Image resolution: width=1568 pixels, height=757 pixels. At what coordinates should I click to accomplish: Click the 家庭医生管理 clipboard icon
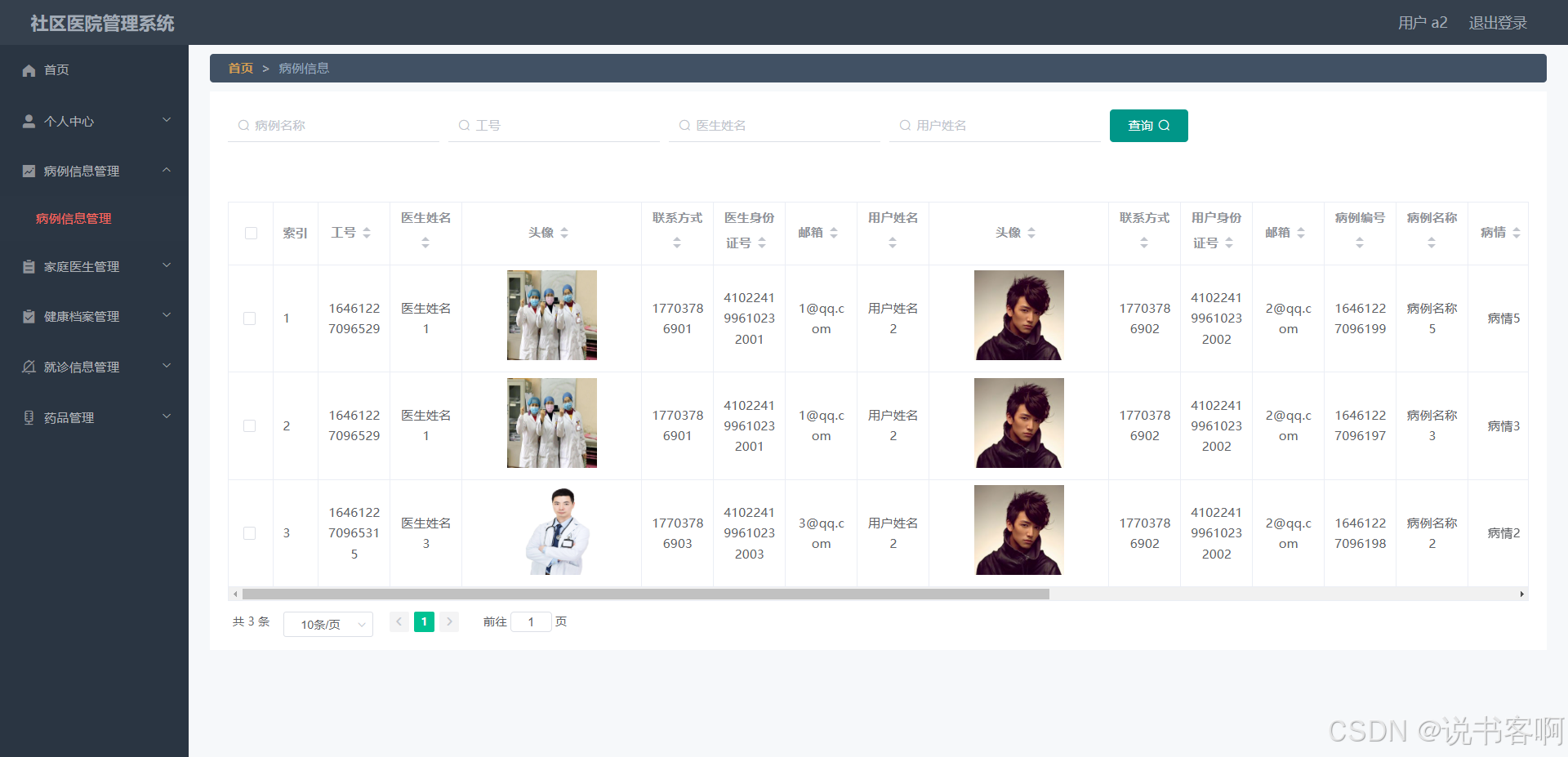pyautogui.click(x=29, y=266)
